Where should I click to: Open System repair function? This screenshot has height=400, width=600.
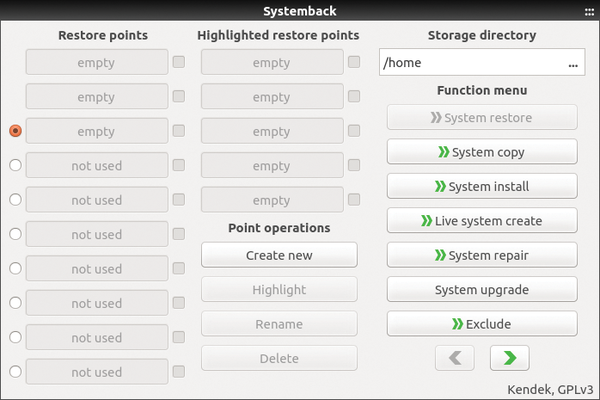point(482,255)
